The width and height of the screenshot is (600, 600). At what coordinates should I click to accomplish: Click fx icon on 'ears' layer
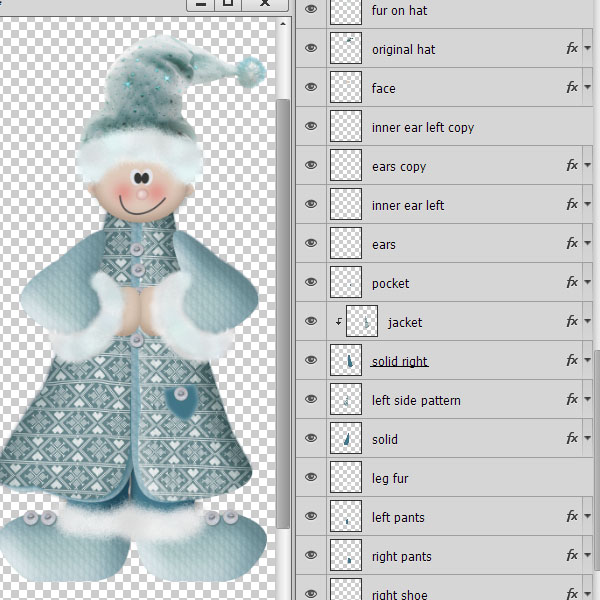pyautogui.click(x=572, y=243)
